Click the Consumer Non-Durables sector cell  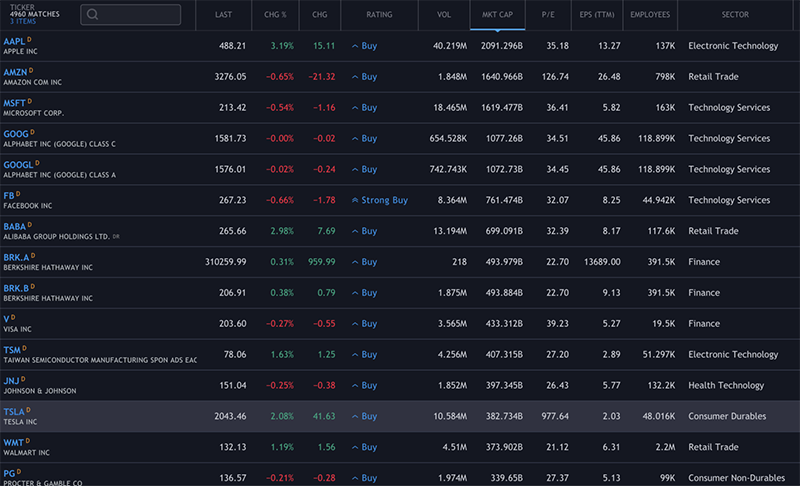pyautogui.click(x=737, y=478)
